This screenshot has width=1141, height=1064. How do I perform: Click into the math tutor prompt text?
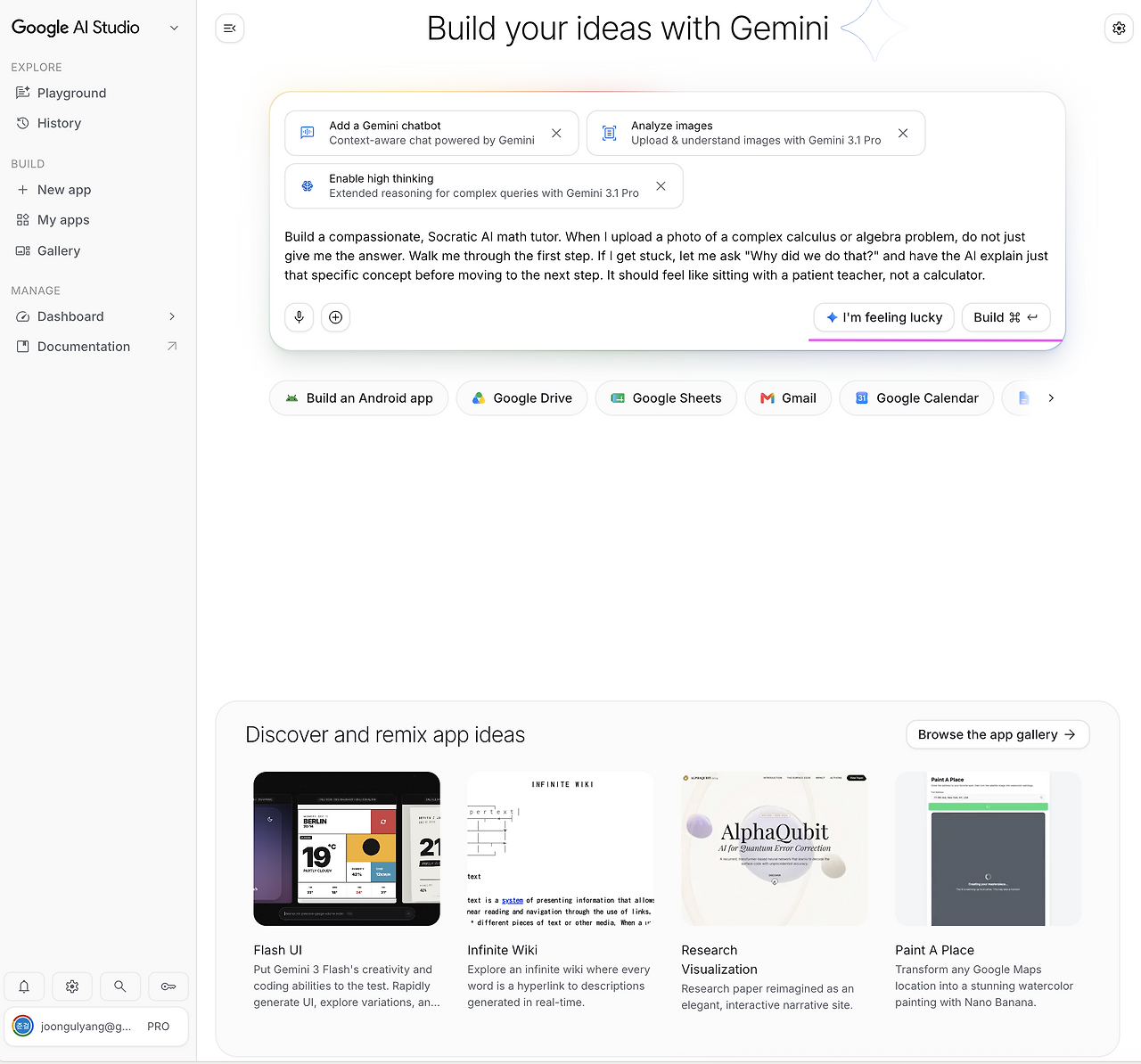[667, 256]
